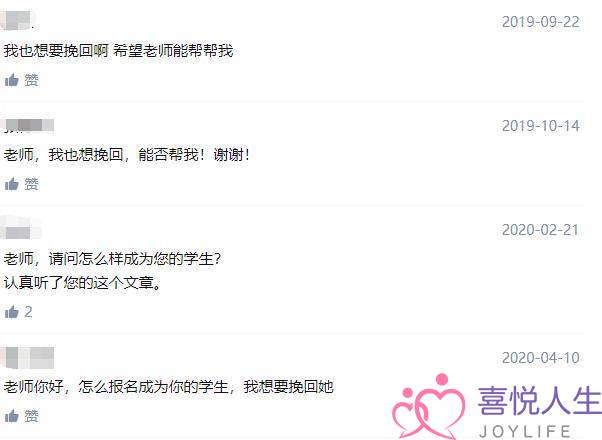Click 赞 label under 希望老师能帮帮我 comment
Viewport: 602px width, 440px height.
coord(31,80)
